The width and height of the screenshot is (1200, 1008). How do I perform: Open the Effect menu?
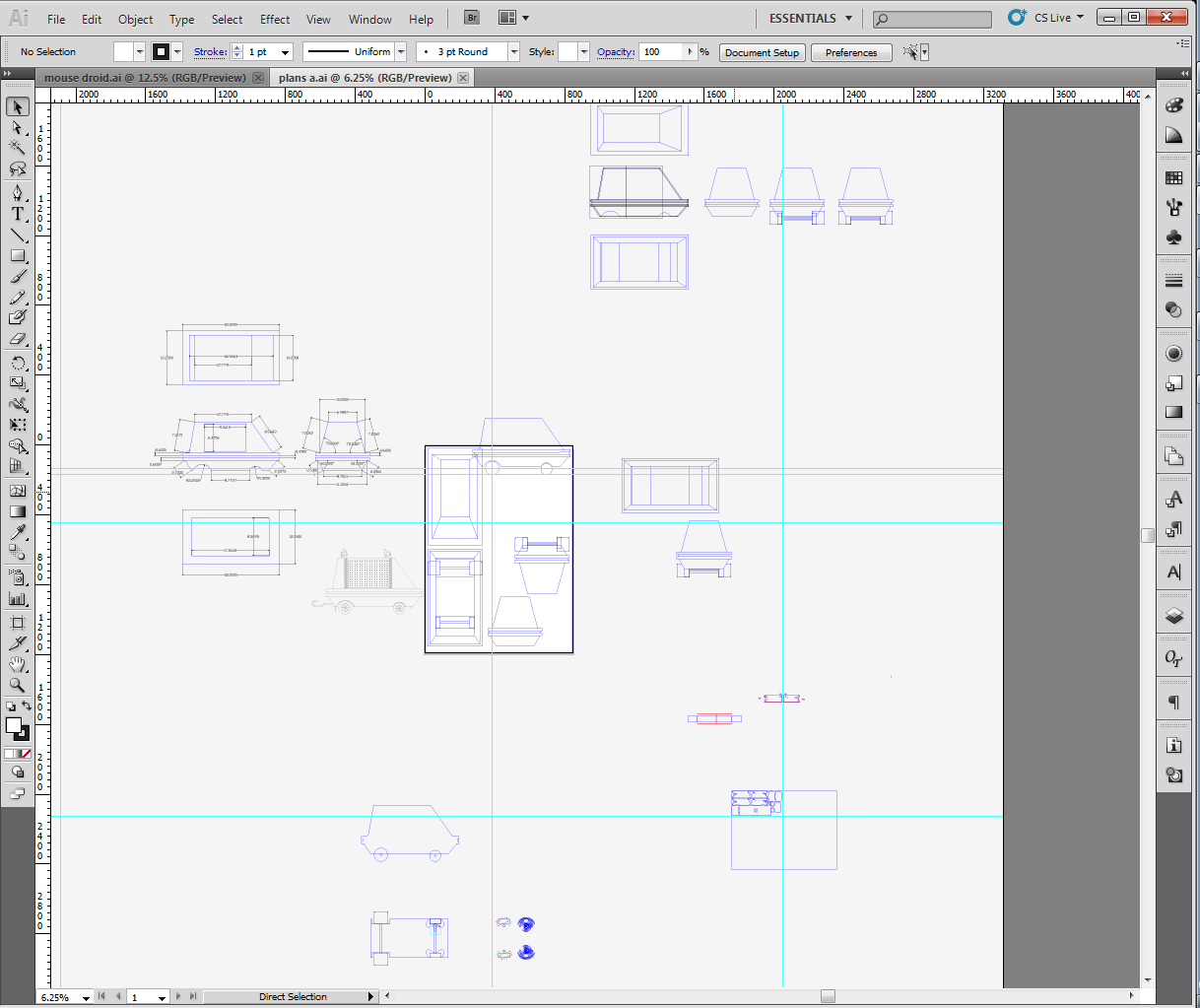coord(275,19)
